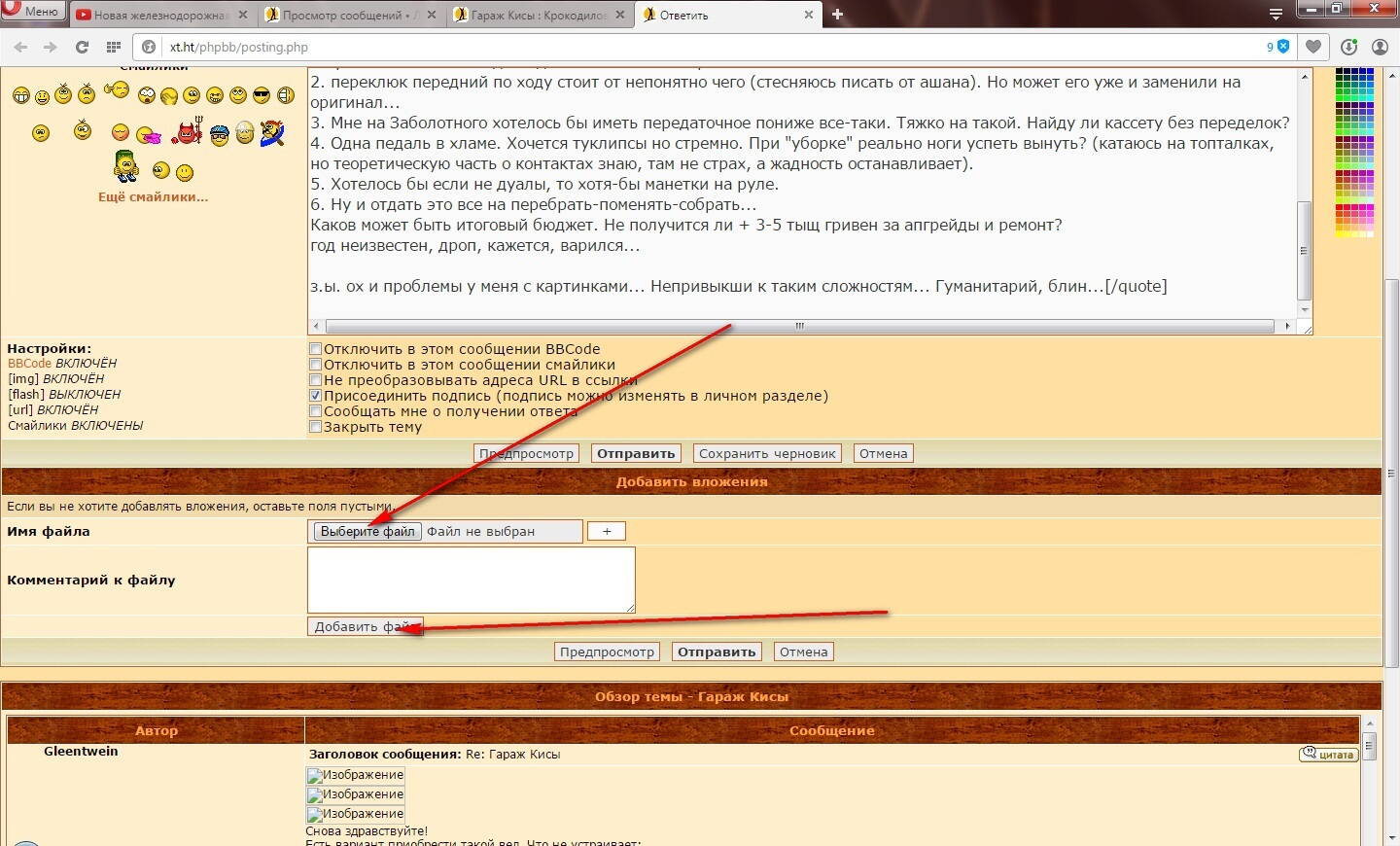Click the '+' button beside file chooser
The image size is (1400, 846).
click(606, 531)
